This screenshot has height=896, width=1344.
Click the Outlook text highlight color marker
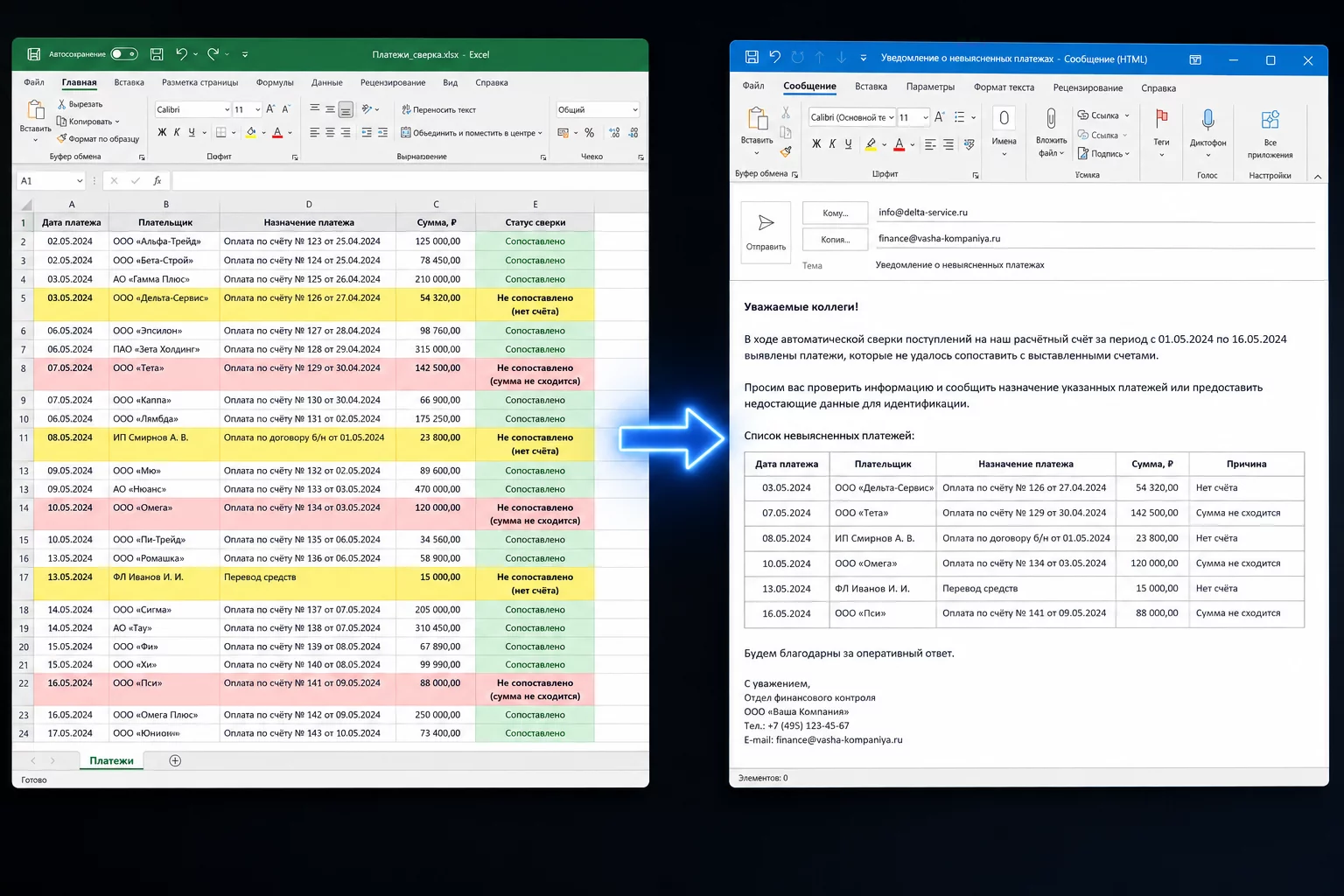point(871,144)
